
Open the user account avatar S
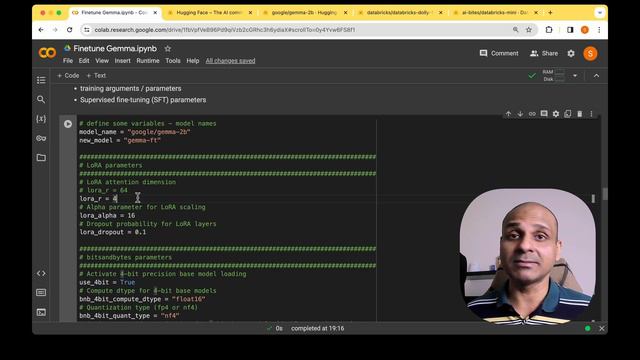point(590,53)
